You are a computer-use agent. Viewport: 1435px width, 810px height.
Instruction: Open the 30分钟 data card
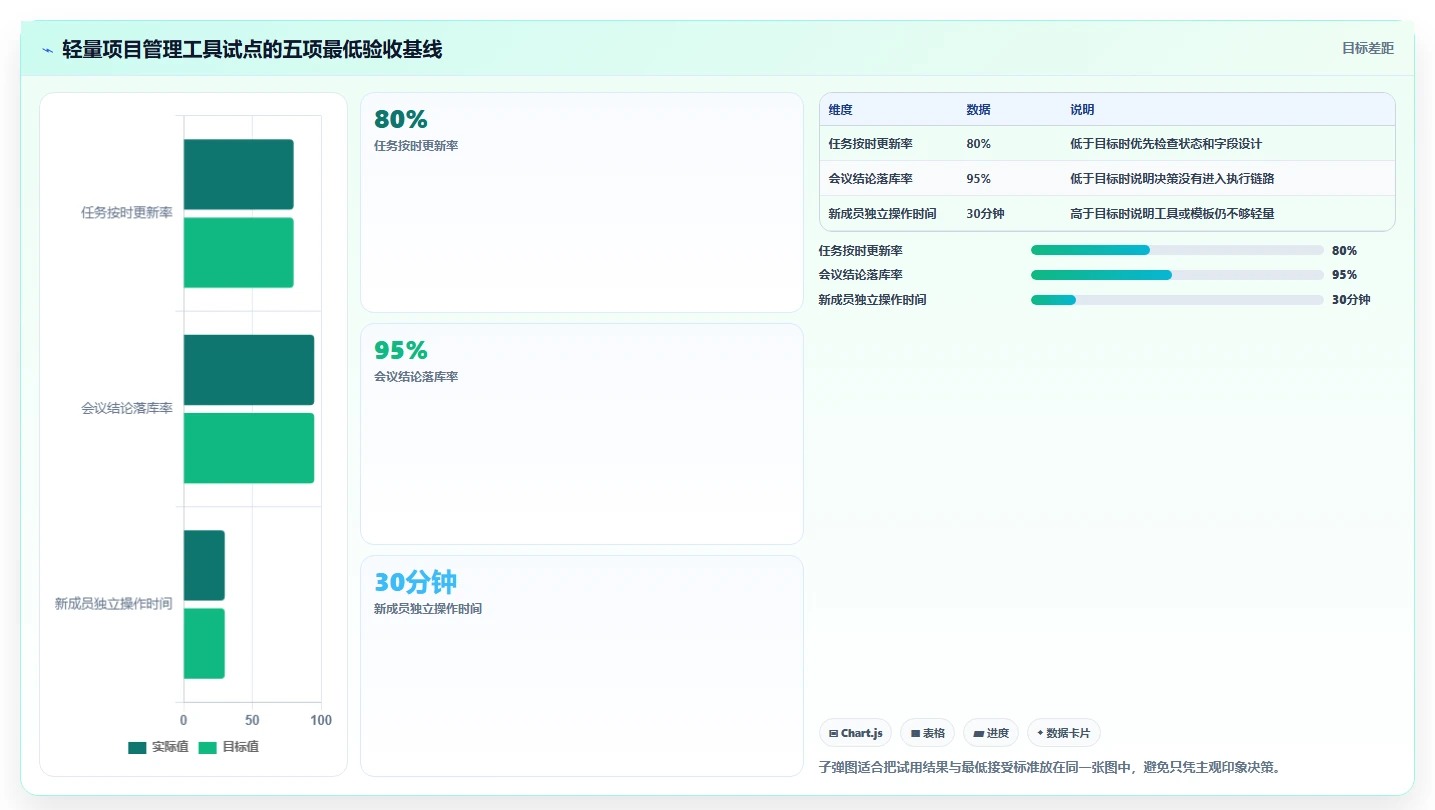pos(582,666)
